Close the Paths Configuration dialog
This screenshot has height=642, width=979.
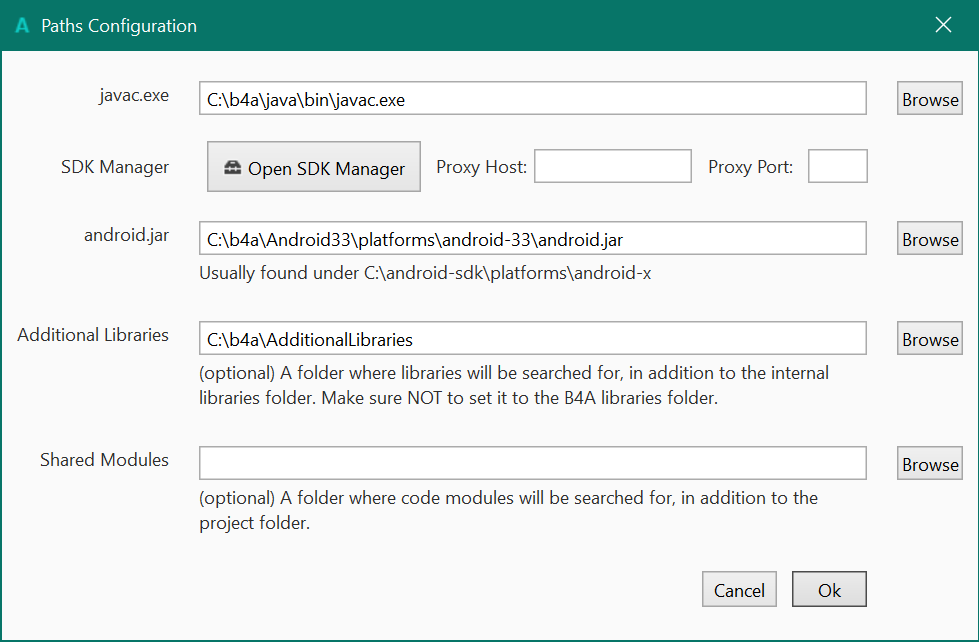[942, 25]
